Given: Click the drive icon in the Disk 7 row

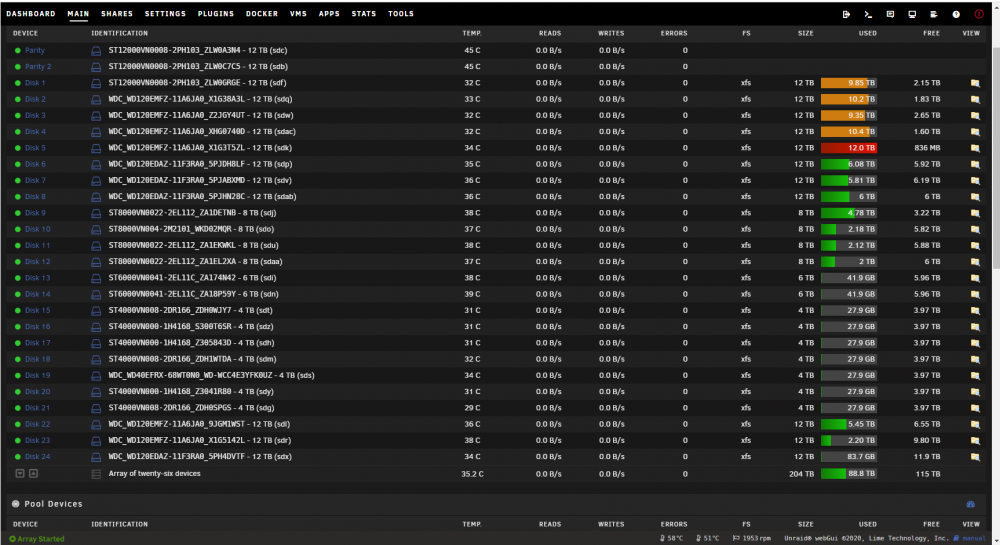Looking at the screenshot, I should 96,180.
